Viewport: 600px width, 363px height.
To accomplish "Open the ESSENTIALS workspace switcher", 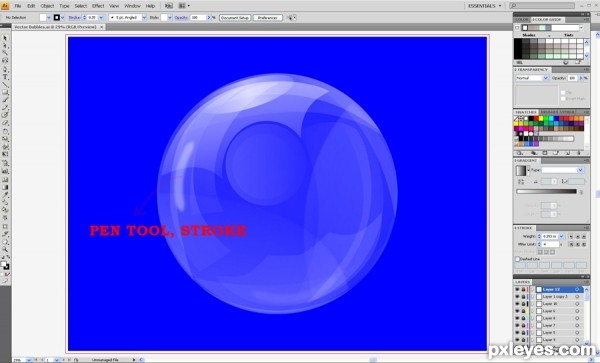I will 484,6.
